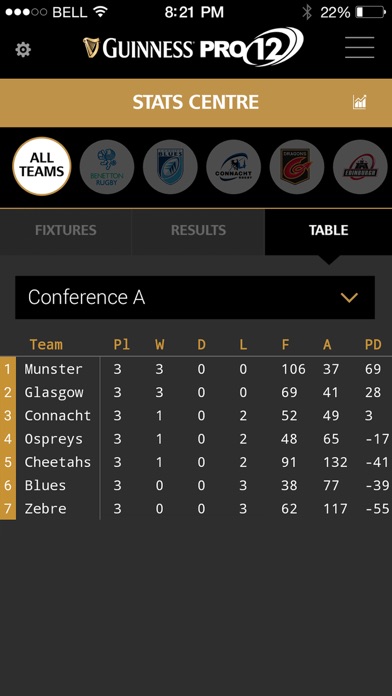
Task: Select the Connacht Rugby team logo
Action: click(234, 167)
